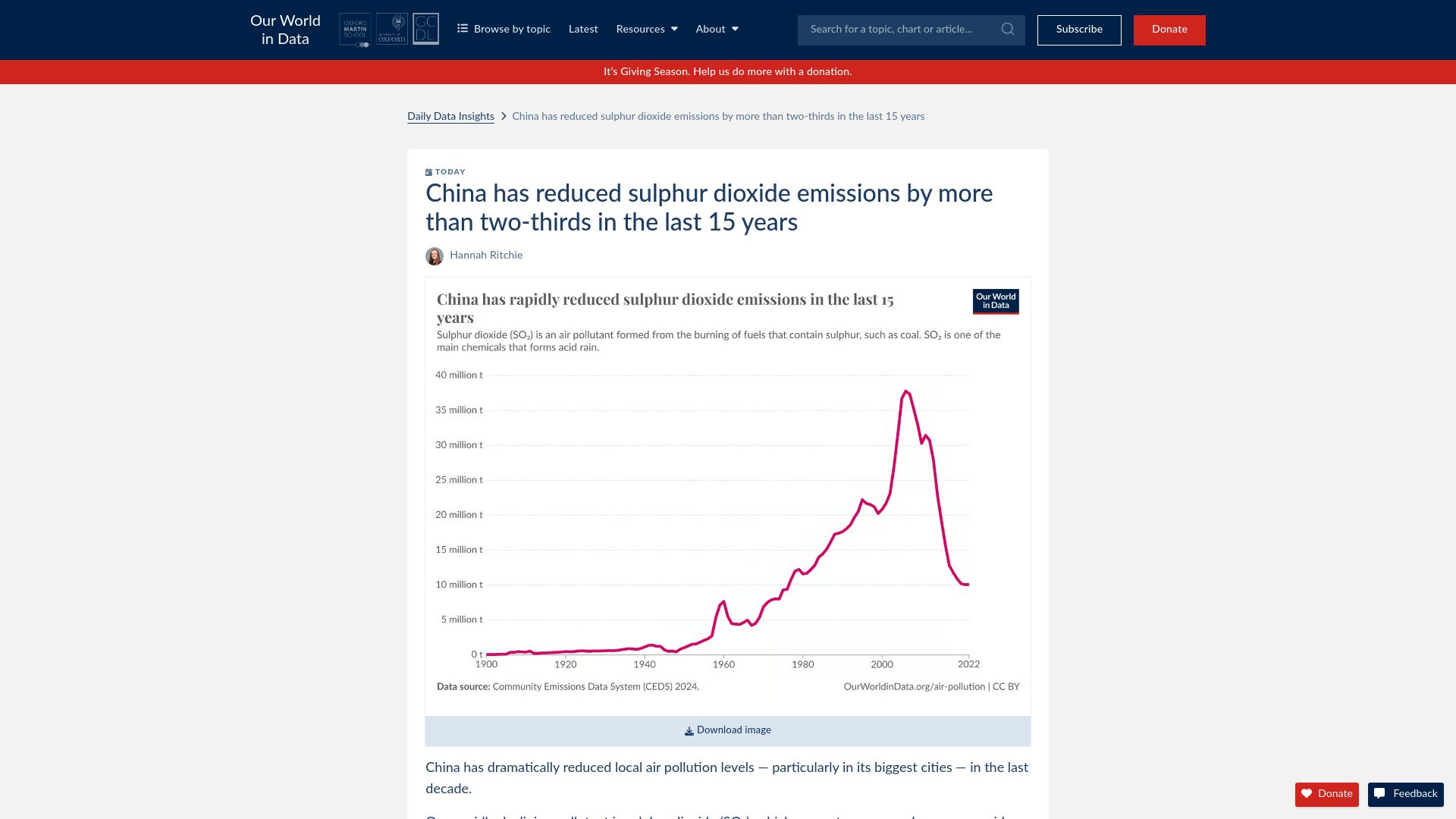The width and height of the screenshot is (1456, 819).
Task: Click the sulphur dioxide emissions chart line peak
Action: coord(905,391)
